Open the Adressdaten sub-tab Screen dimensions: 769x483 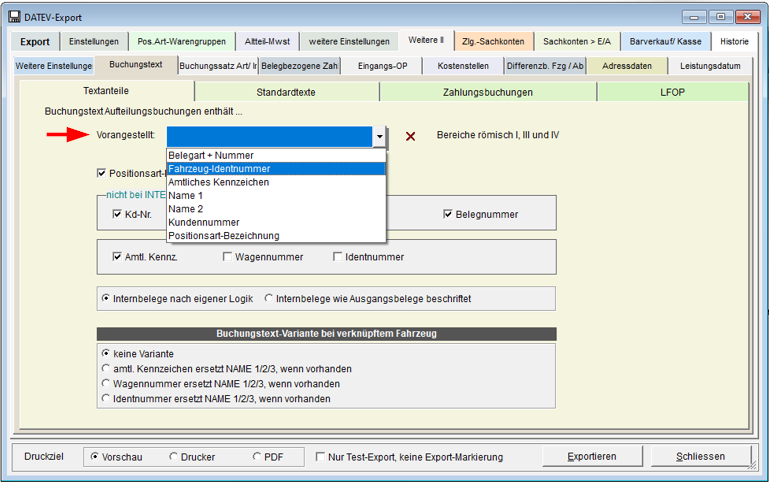point(627,66)
